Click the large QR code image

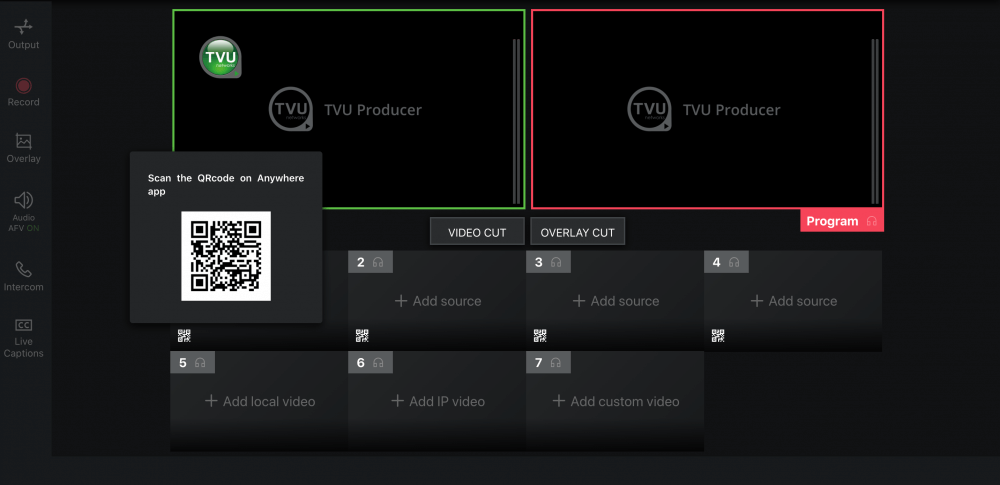(x=226, y=256)
